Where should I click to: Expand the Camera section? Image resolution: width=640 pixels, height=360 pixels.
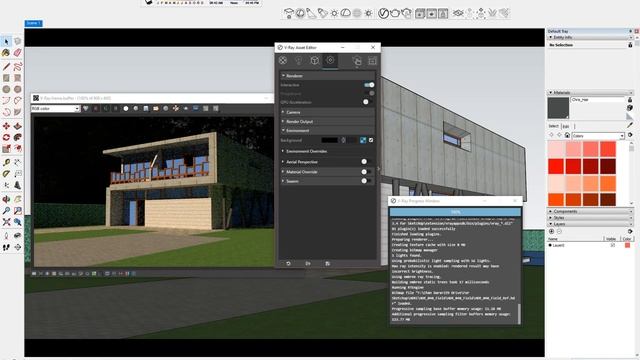(x=327, y=112)
